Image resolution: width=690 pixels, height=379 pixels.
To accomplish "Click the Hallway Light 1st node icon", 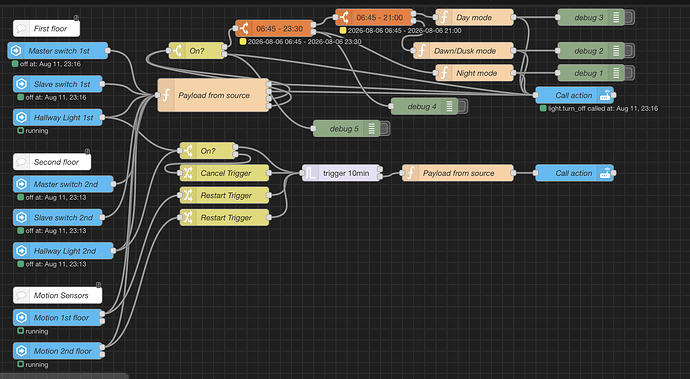I will click(x=21, y=118).
